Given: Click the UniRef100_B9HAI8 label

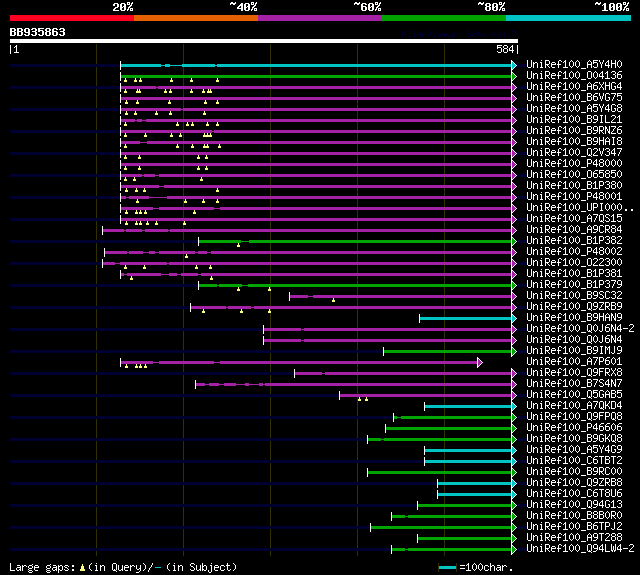Looking at the screenshot, I should (x=574, y=142).
